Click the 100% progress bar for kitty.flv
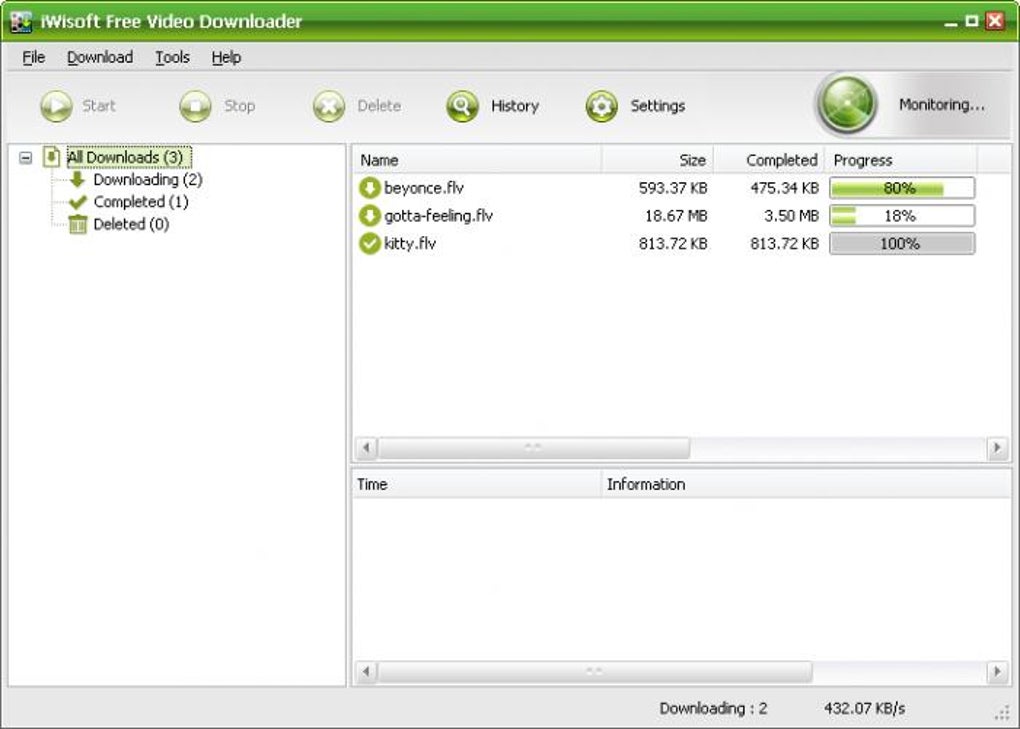Viewport: 1020px width, 729px height. click(x=902, y=244)
